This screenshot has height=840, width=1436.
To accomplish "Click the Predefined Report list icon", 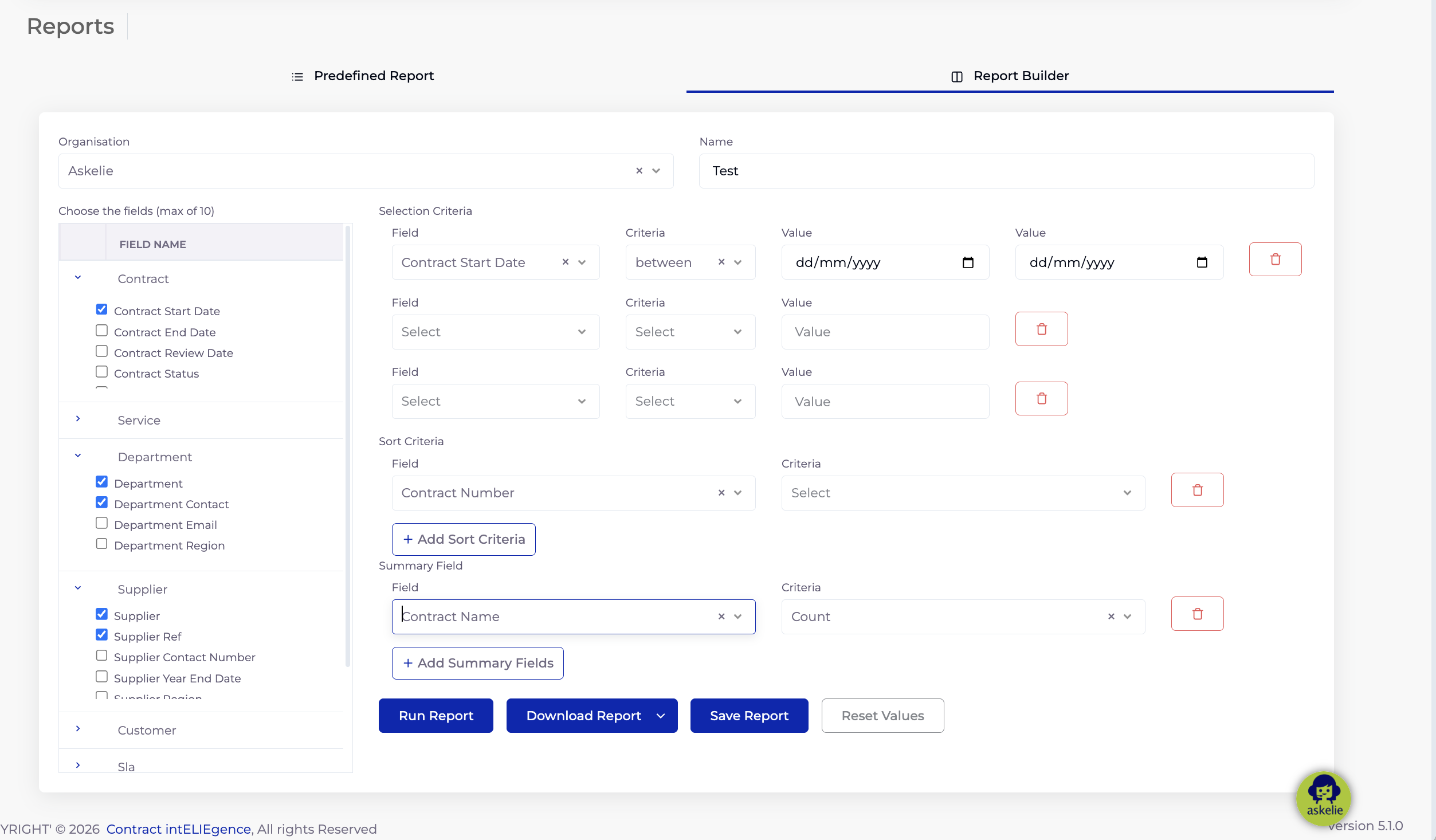I will pyautogui.click(x=297, y=76).
